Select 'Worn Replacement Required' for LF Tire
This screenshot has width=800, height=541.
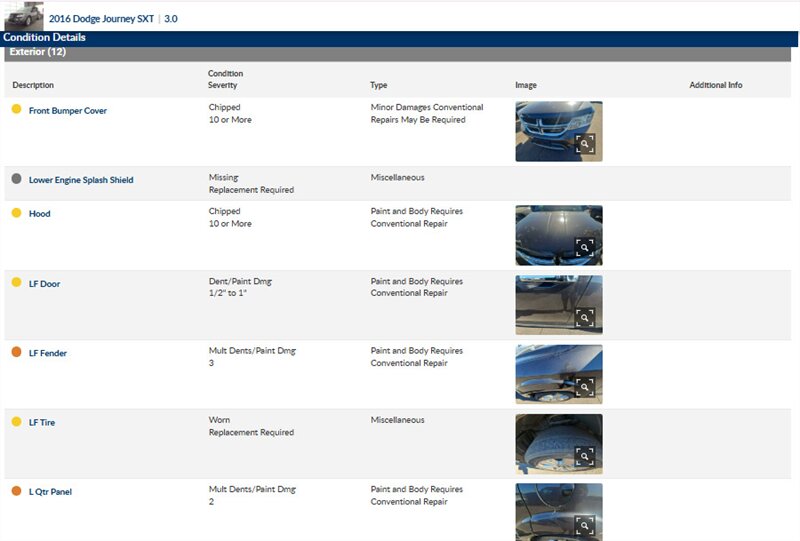pos(251,426)
